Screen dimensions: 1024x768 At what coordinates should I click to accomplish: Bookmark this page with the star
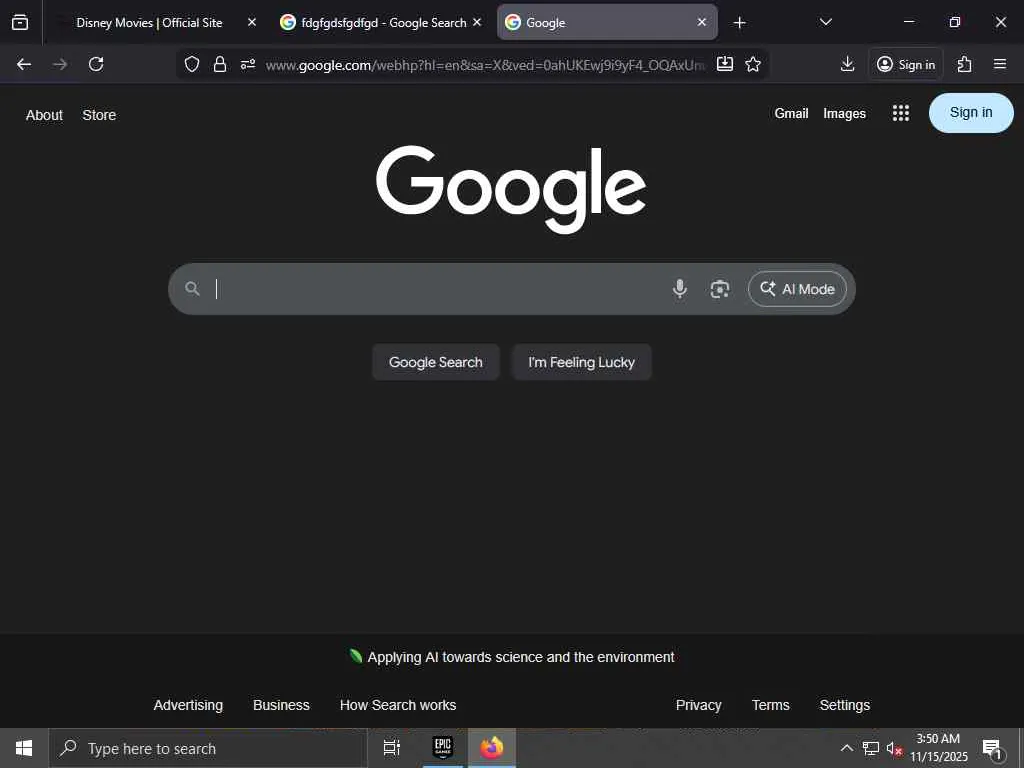753,64
